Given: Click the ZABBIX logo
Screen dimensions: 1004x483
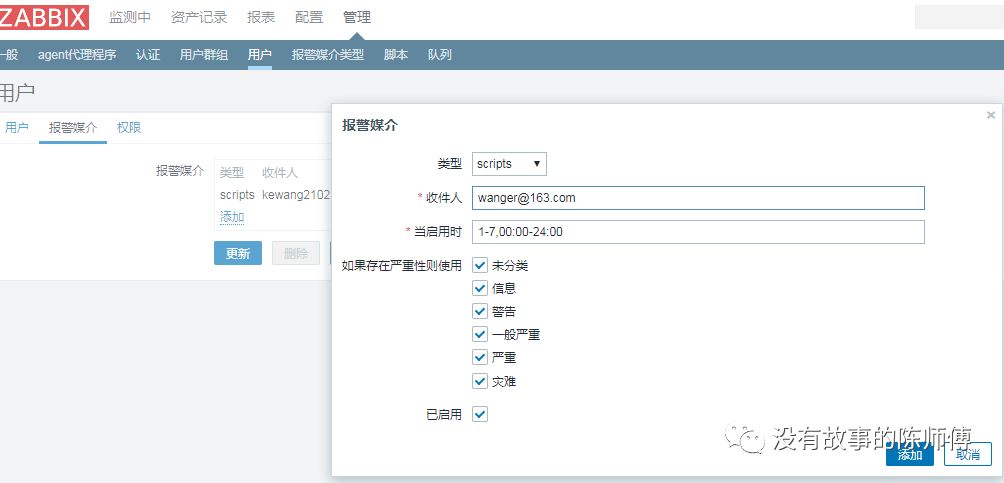Looking at the screenshot, I should coord(44,17).
